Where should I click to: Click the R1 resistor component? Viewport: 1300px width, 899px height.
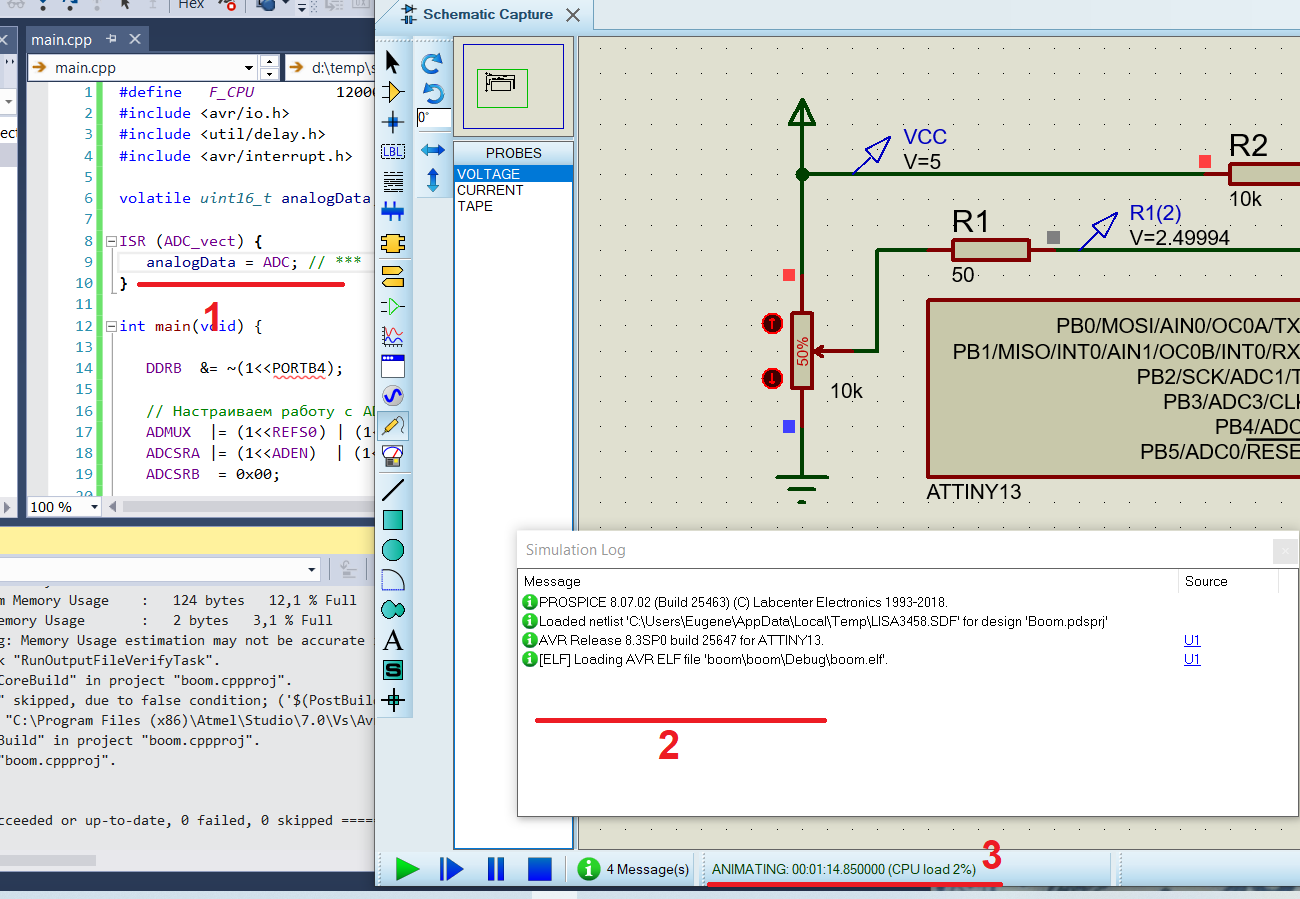(x=989, y=249)
